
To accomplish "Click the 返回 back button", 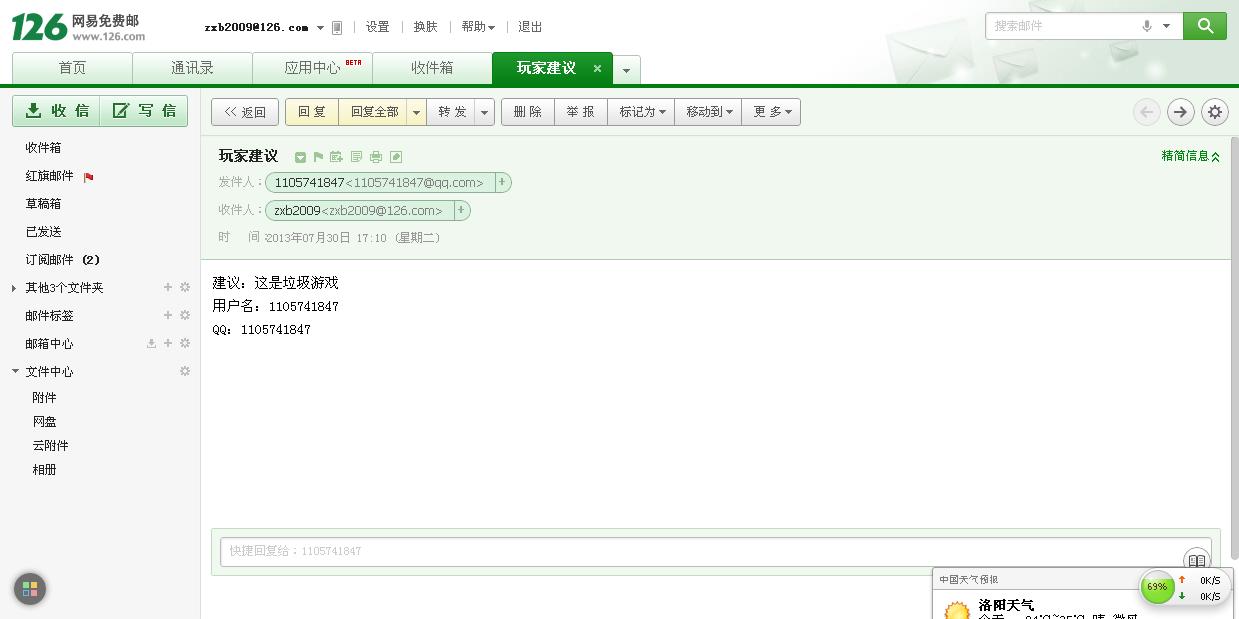I will click(245, 112).
